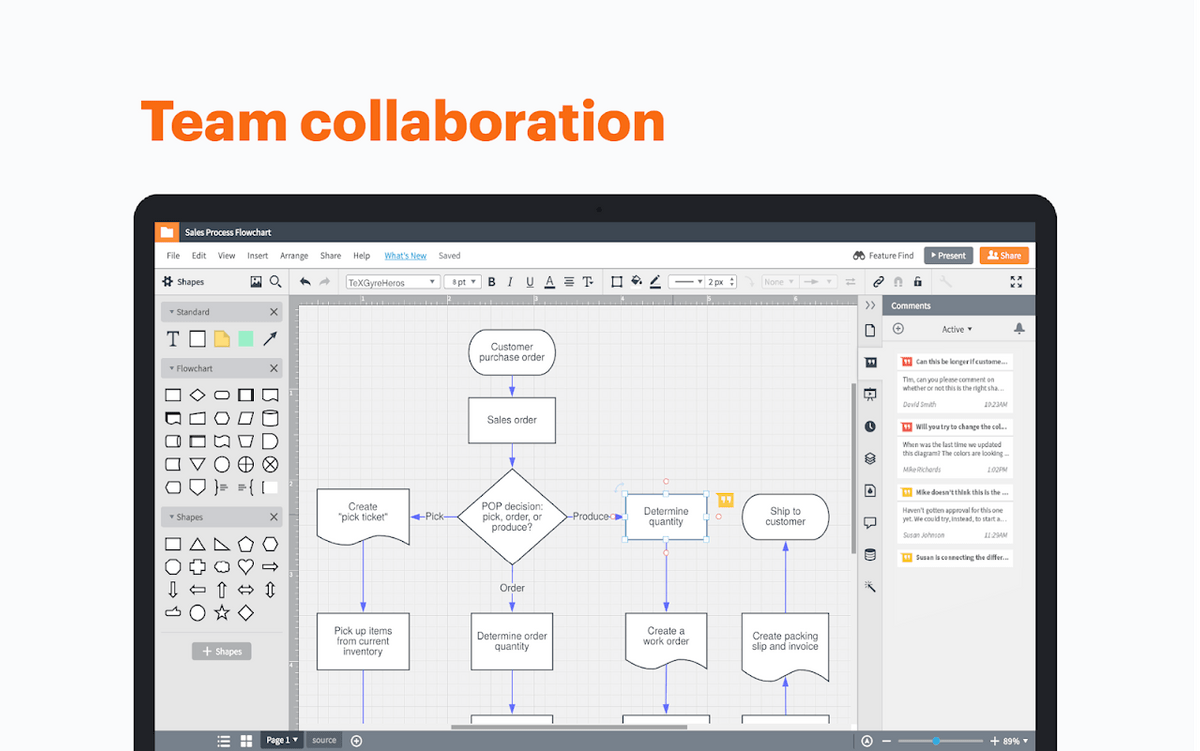Toggle underline formatting
This screenshot has width=1200, height=751.
[529, 281]
